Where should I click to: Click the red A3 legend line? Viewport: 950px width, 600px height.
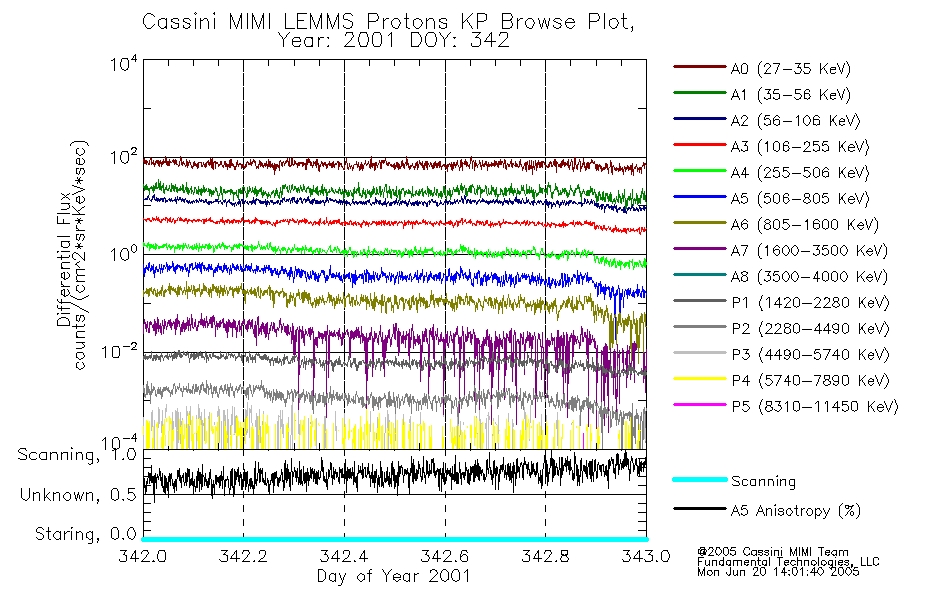pos(699,145)
